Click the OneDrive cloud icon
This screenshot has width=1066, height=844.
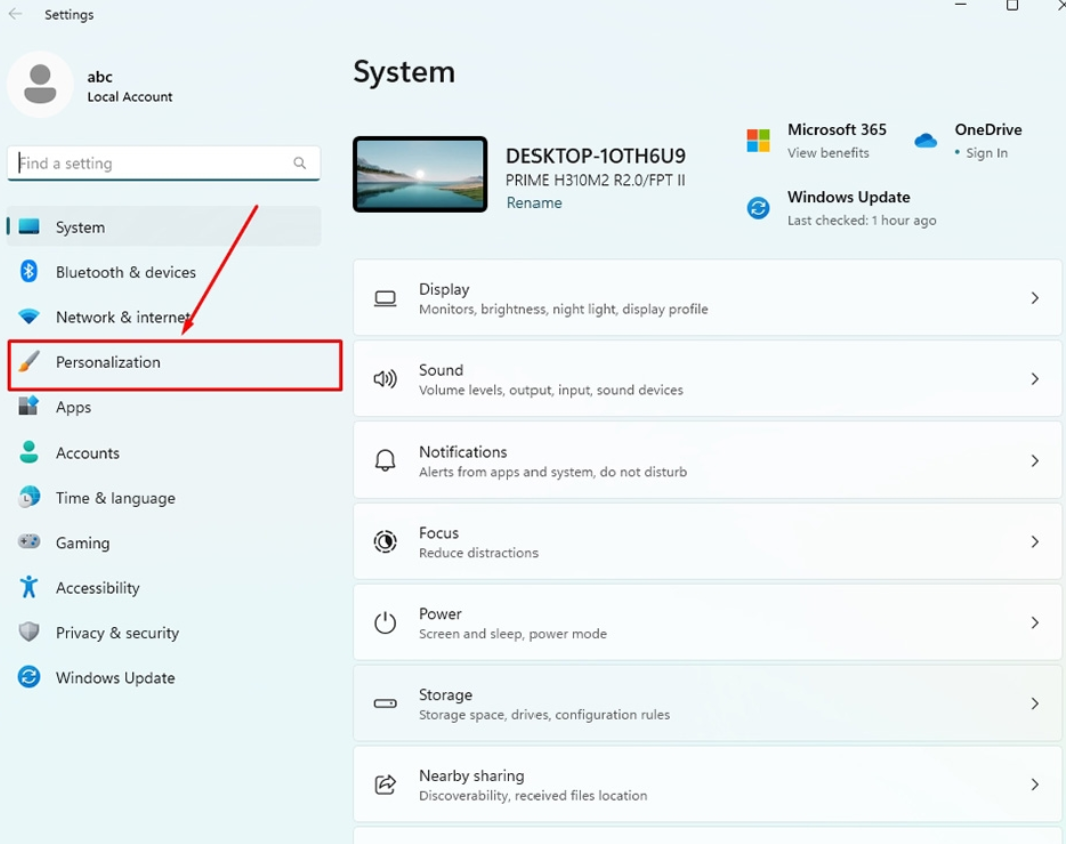click(926, 140)
